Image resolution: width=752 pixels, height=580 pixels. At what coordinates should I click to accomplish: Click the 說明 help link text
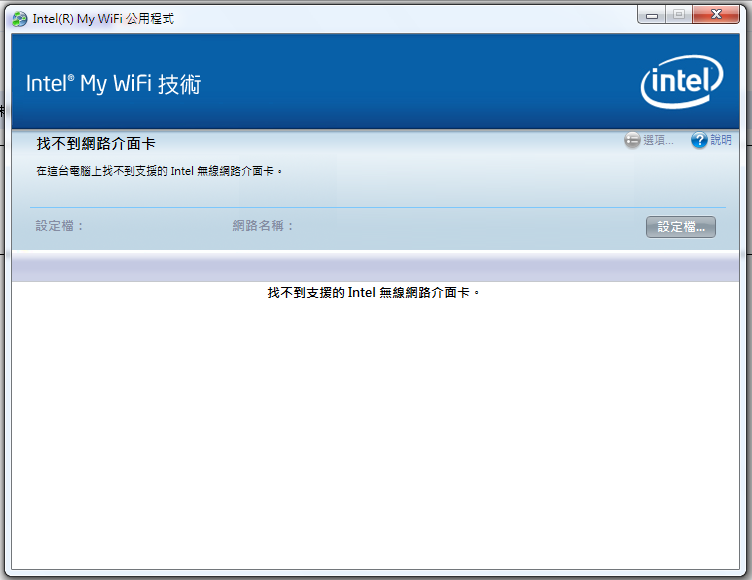721,140
